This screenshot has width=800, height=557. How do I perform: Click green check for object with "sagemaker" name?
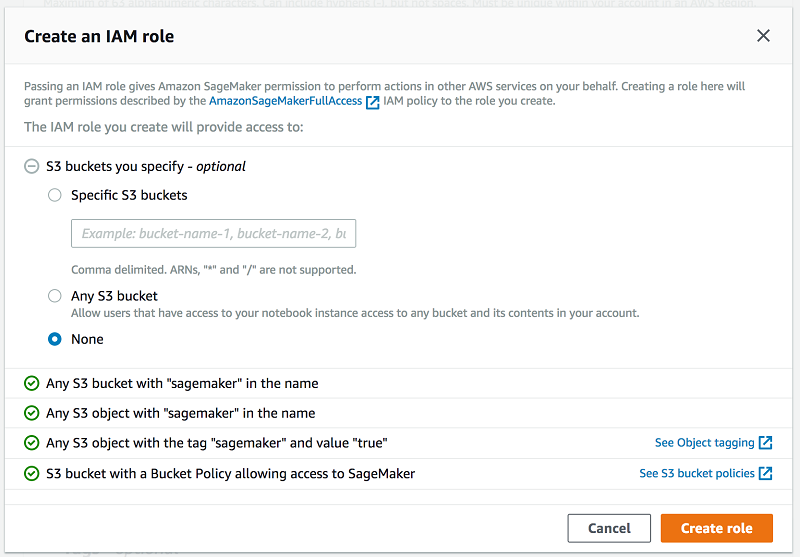click(32, 413)
